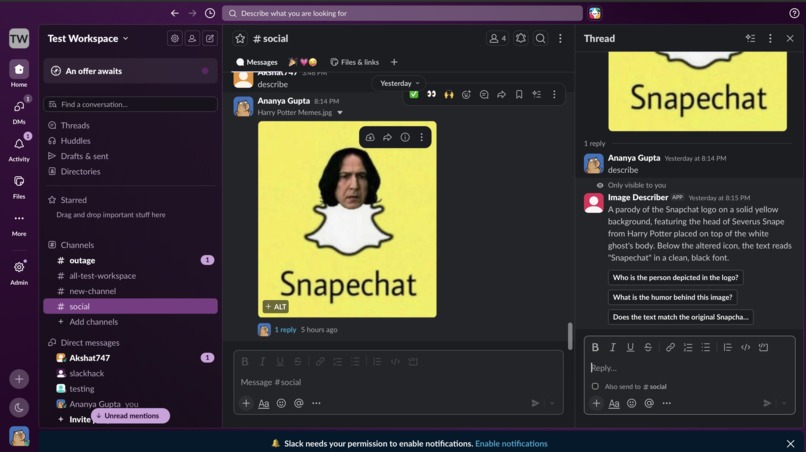Click the compose new message icon
Image resolution: width=806 pixels, height=452 pixels.
210,38
